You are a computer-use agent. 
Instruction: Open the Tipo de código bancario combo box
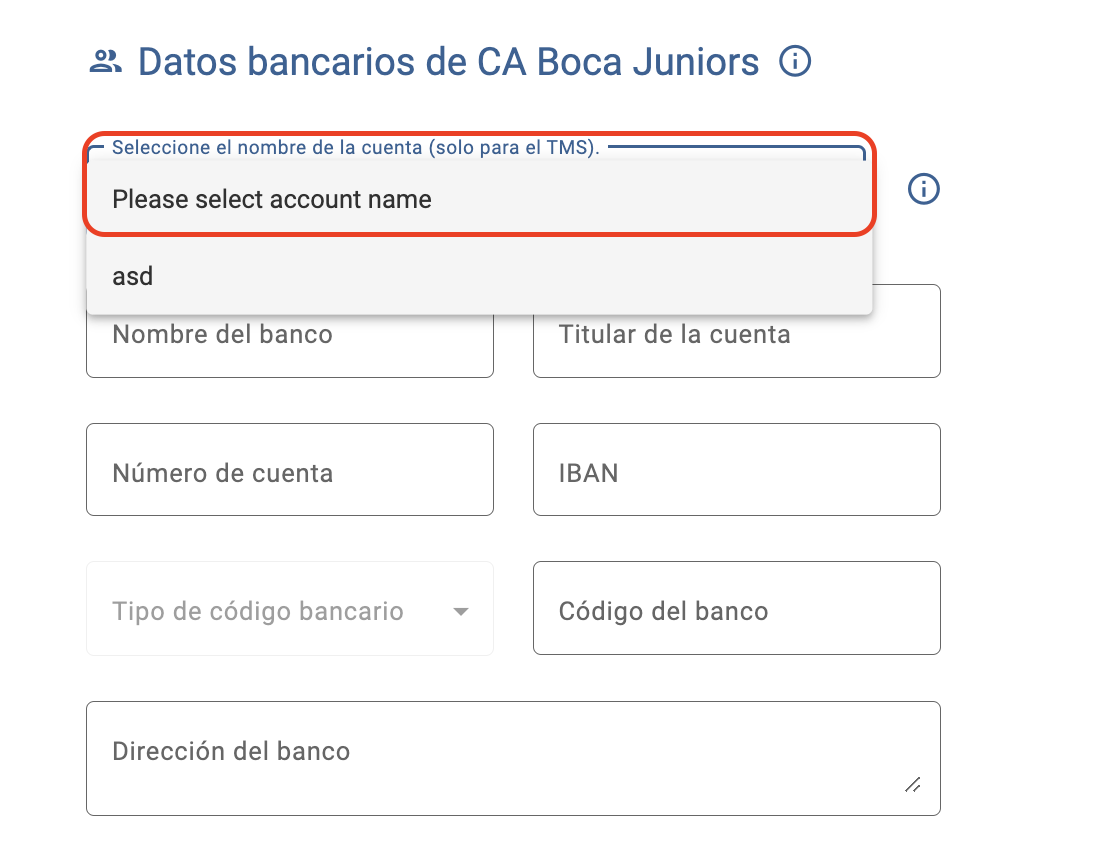coord(290,608)
